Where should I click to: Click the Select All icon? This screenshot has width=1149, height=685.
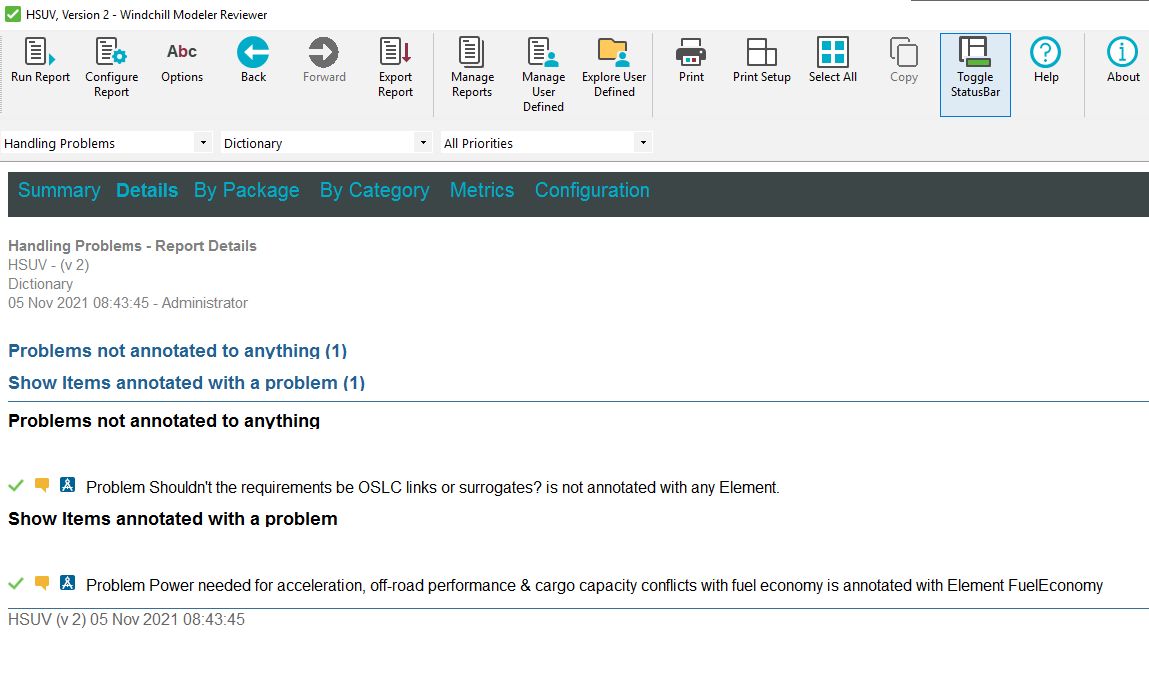832,60
